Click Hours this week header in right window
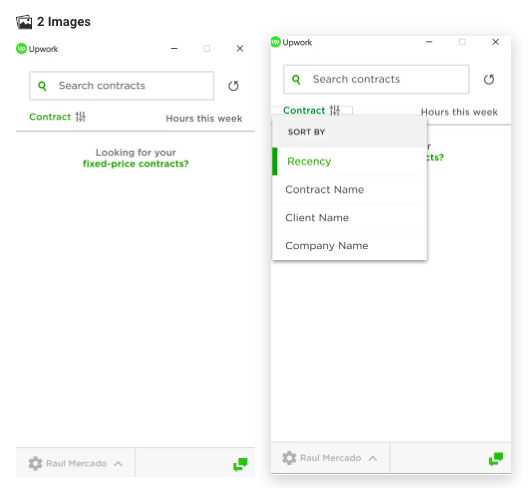The height and width of the screenshot is (488, 528). 459,112
